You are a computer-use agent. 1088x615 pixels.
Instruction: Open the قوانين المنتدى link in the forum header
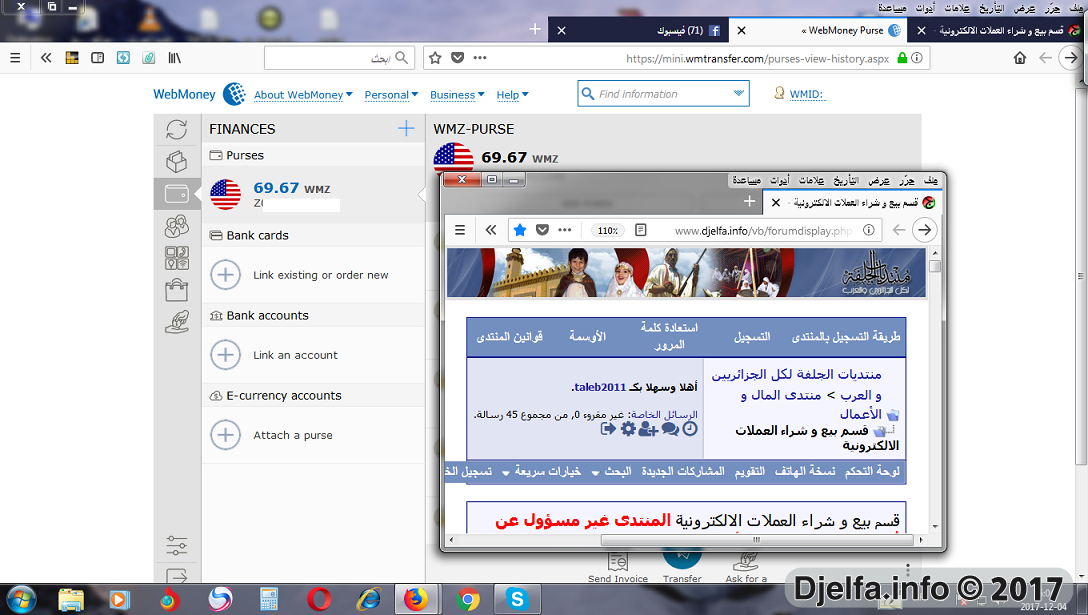[x=510, y=337]
